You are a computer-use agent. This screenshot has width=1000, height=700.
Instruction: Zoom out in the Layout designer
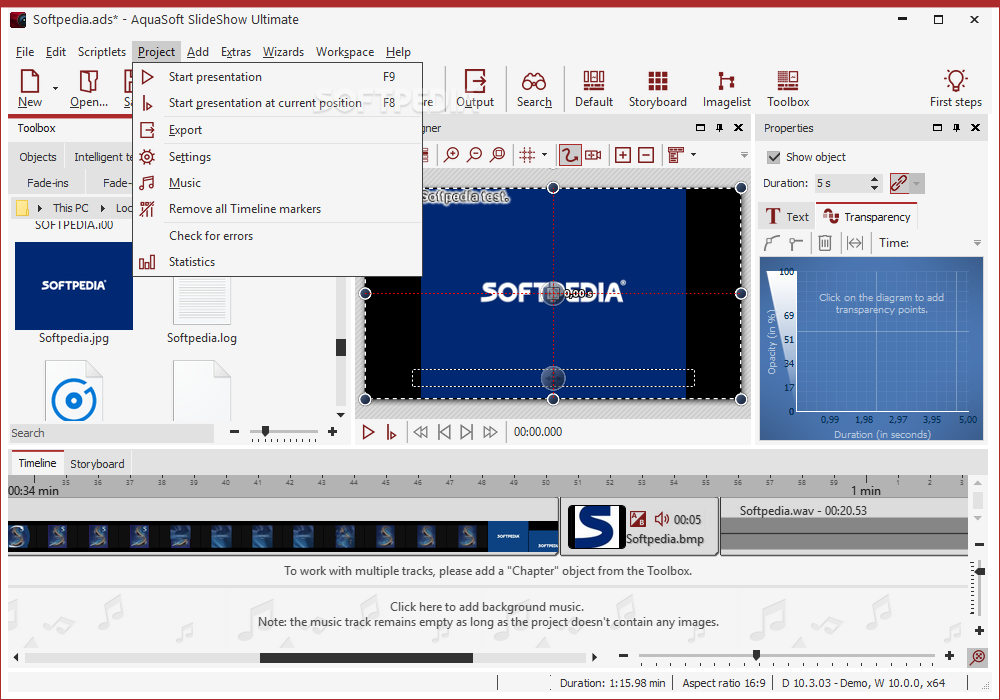coord(474,155)
